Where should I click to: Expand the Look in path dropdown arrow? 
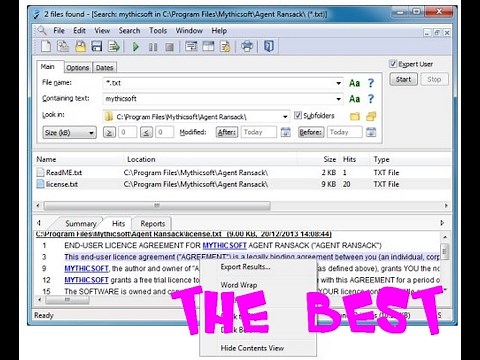point(285,117)
